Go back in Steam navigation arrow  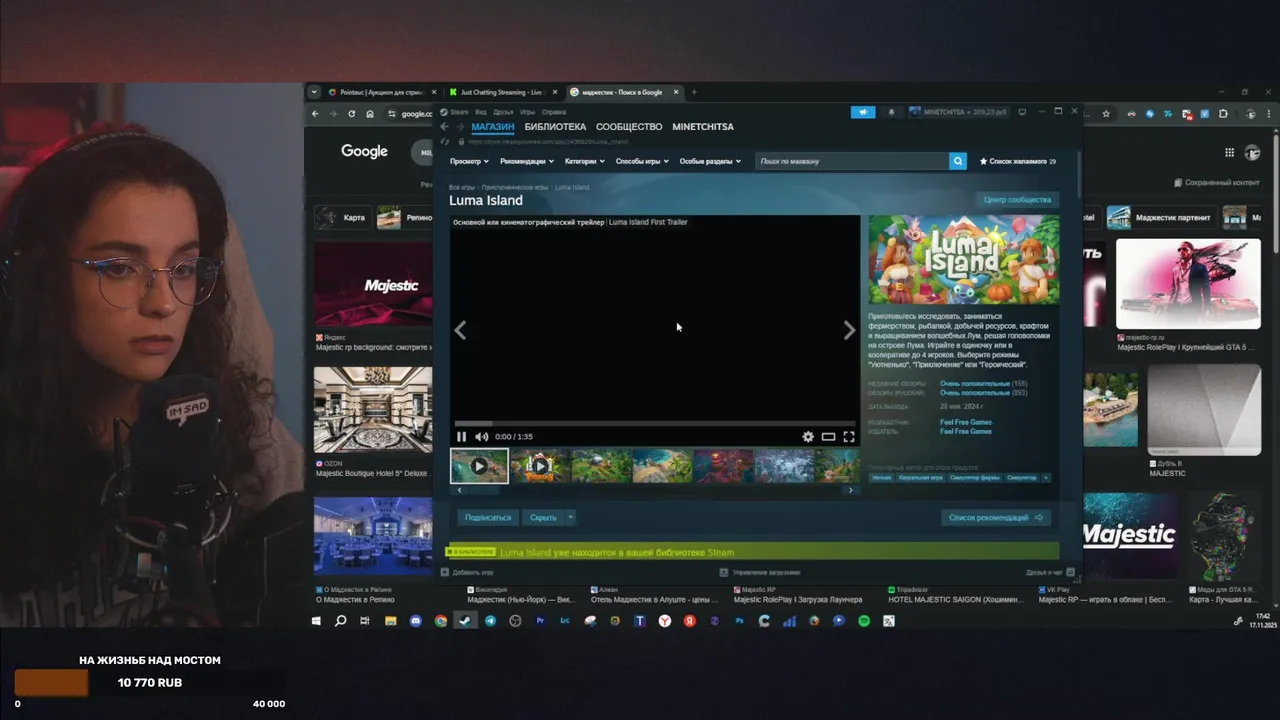point(445,127)
